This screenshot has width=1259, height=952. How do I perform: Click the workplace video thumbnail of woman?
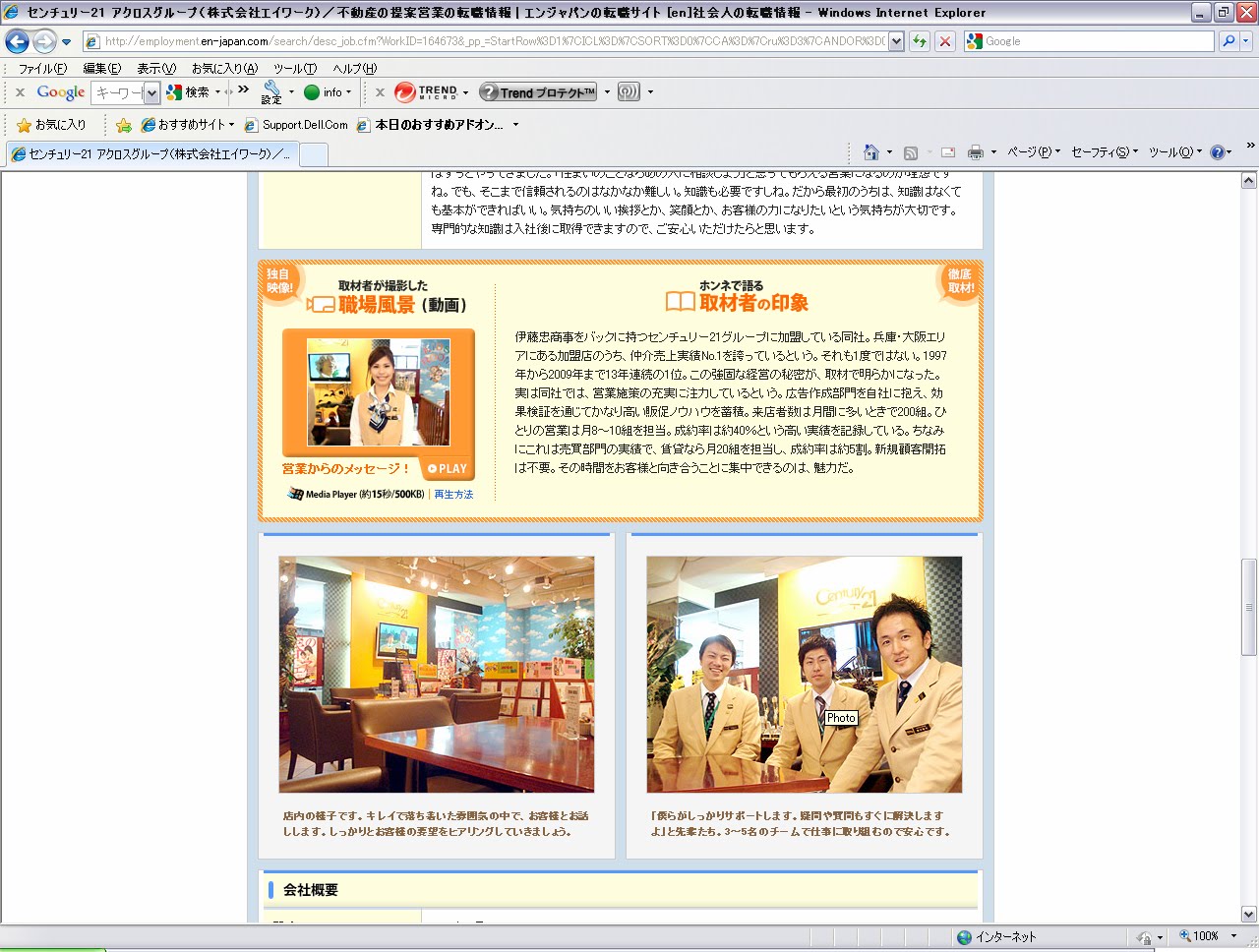[379, 392]
